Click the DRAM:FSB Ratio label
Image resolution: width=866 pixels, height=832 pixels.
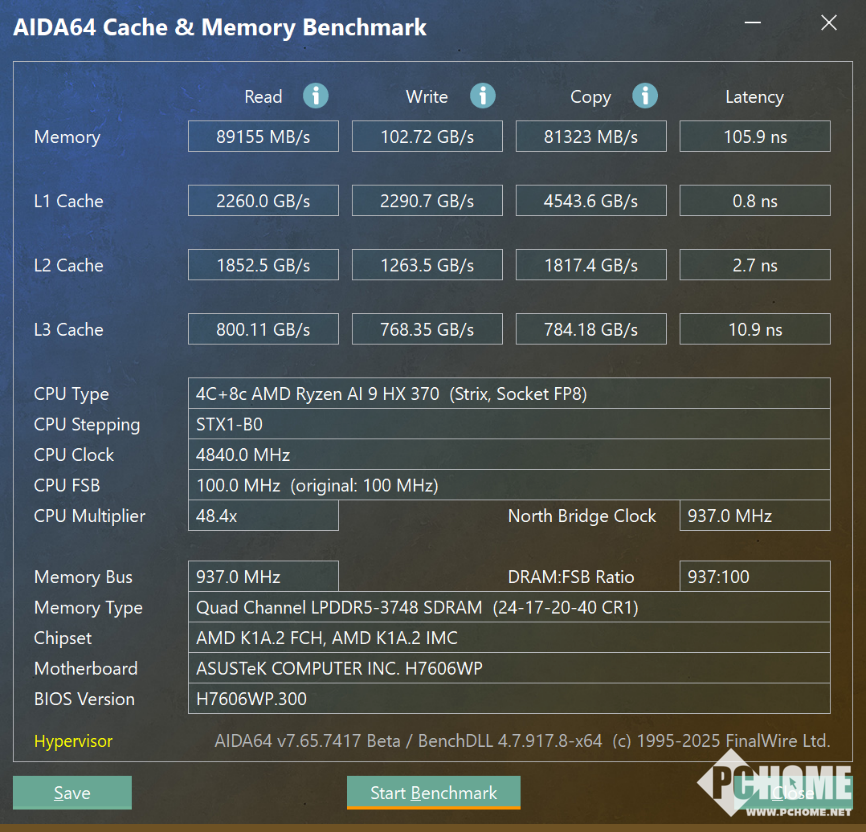click(571, 577)
